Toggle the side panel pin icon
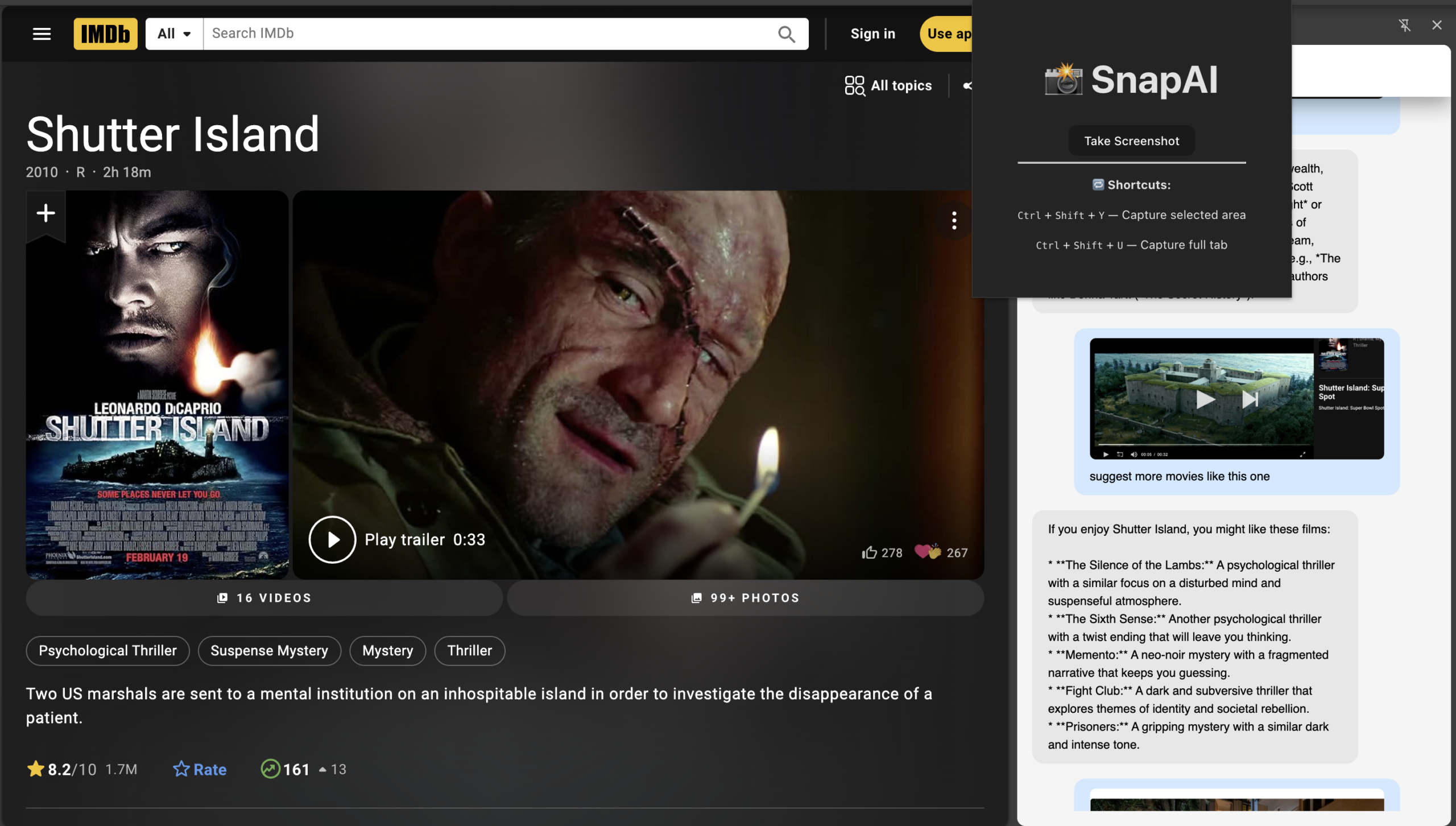 [x=1404, y=25]
